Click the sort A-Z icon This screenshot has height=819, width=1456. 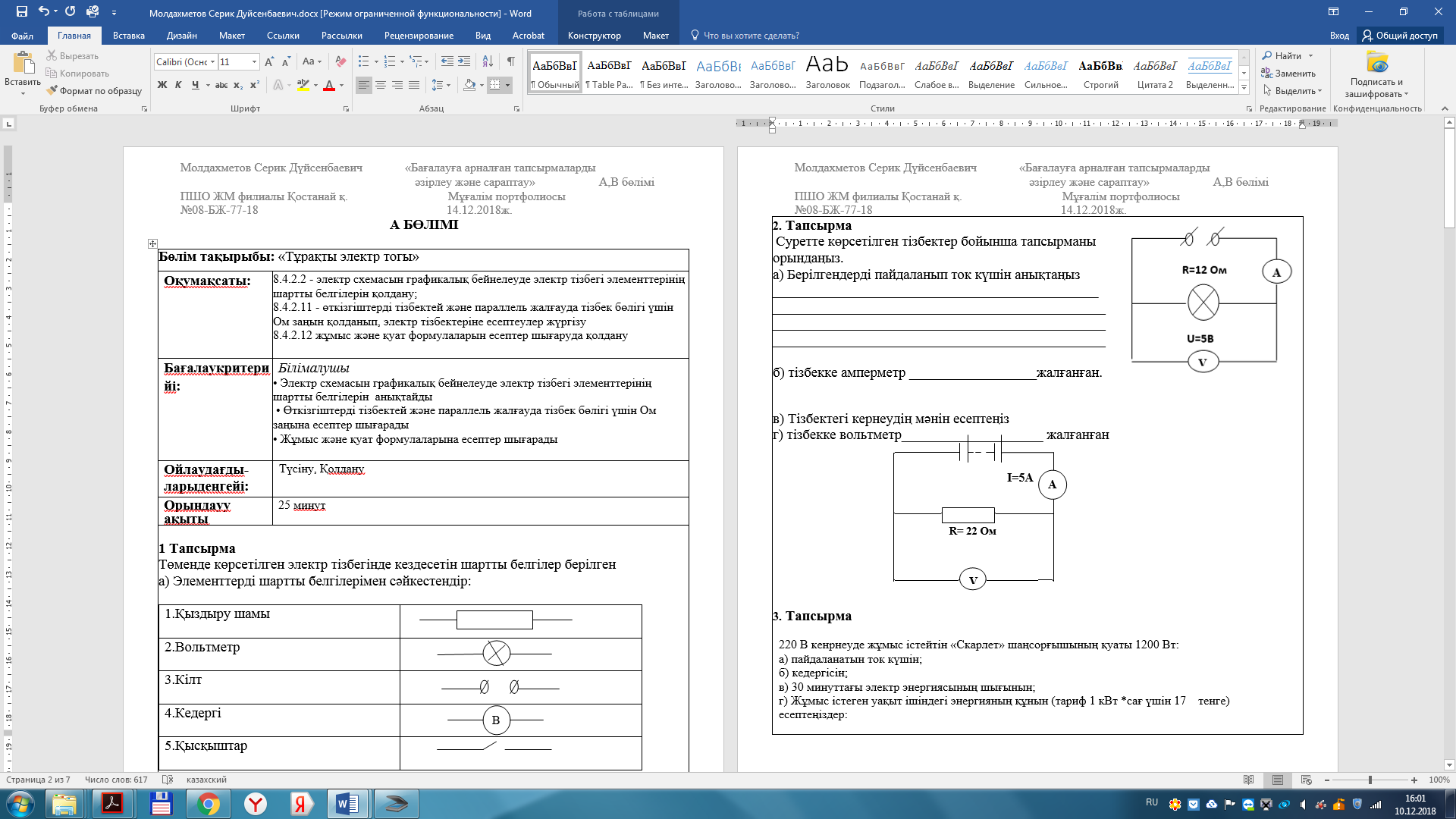point(488,61)
